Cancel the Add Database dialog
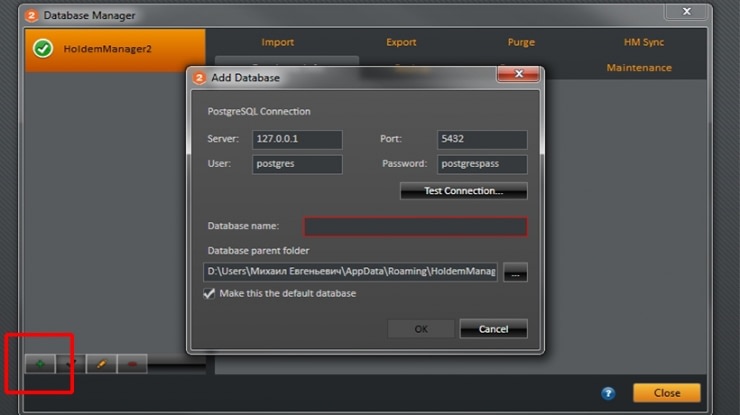Viewport: 740px width, 415px height. point(493,329)
